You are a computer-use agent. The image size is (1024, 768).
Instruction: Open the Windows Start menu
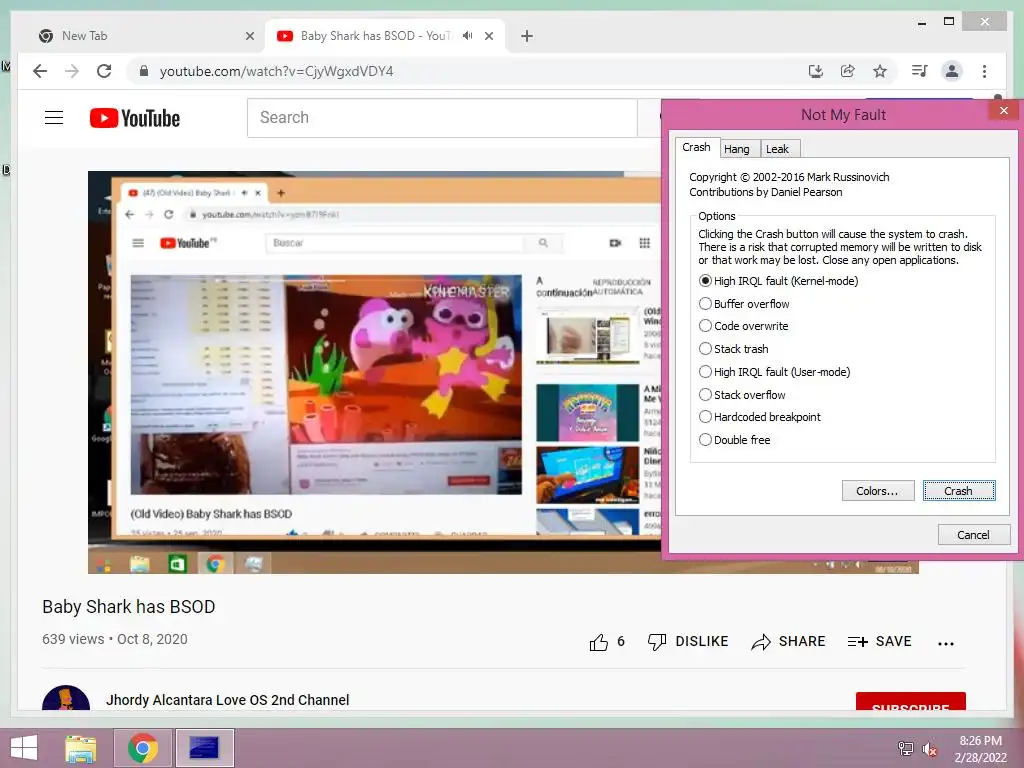tap(24, 748)
